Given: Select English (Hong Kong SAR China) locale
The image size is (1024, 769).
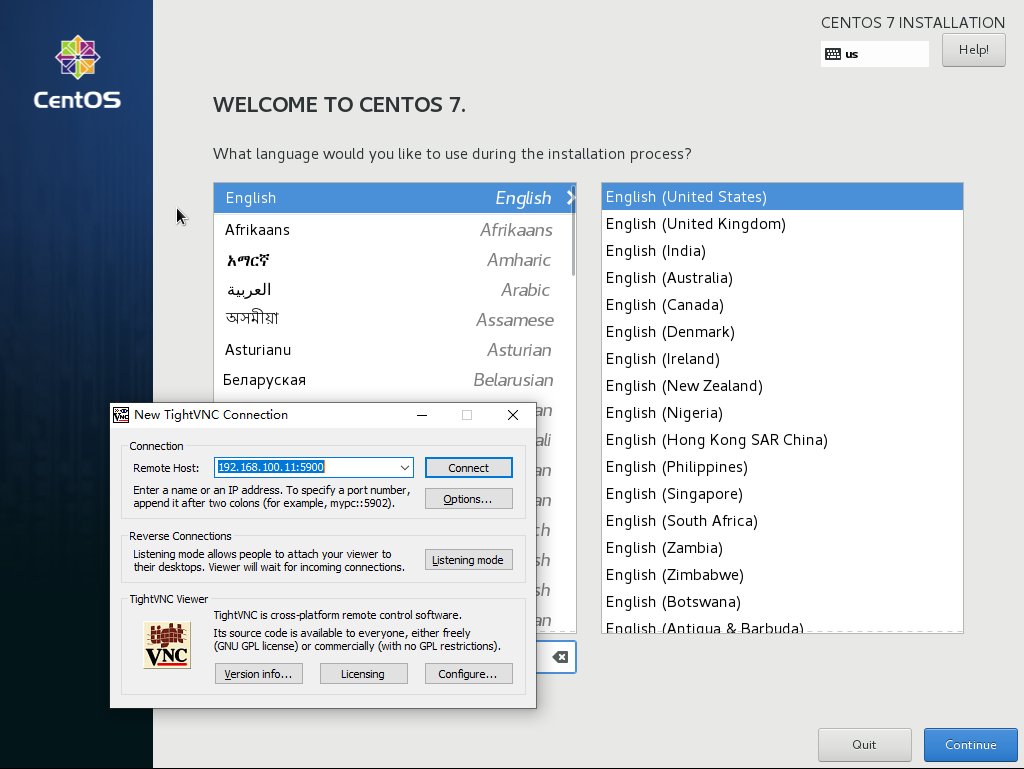Looking at the screenshot, I should (782, 440).
